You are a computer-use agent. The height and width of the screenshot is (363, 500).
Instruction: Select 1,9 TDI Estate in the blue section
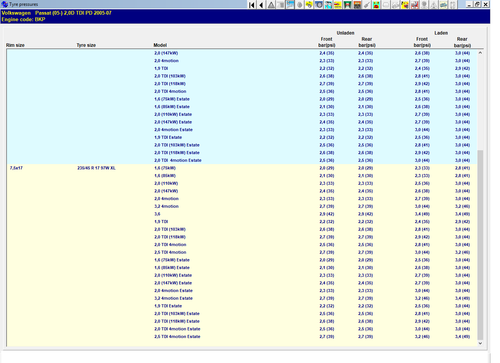[168, 137]
